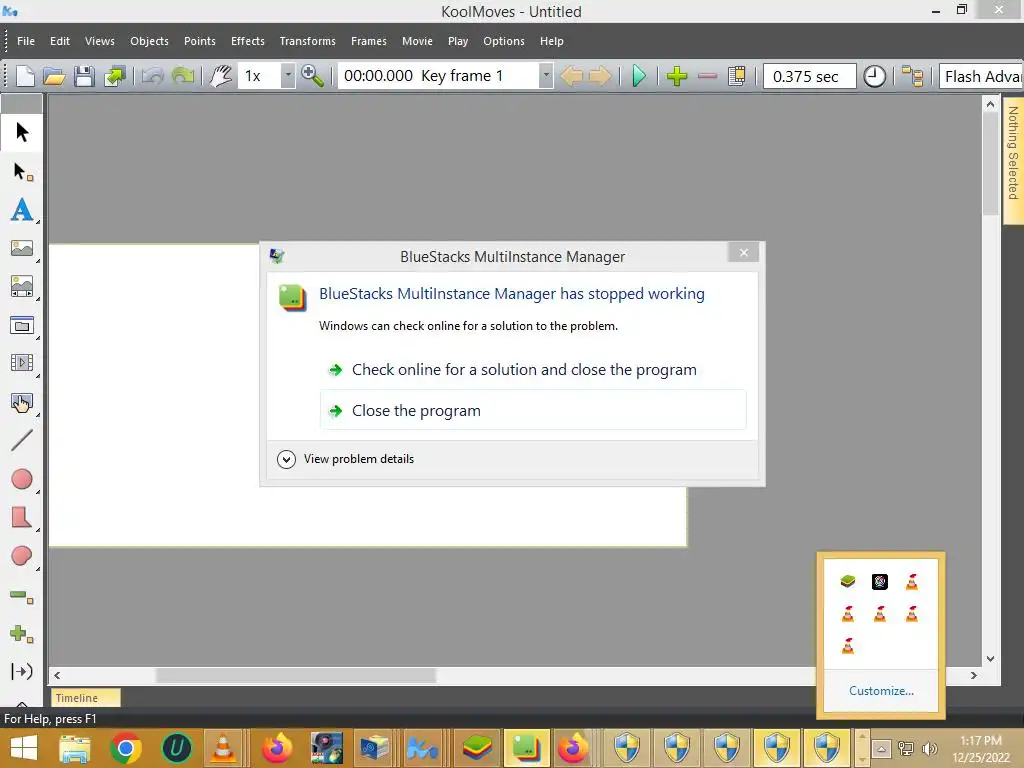Select the line drawing tool
The image size is (1024, 768).
pyautogui.click(x=22, y=440)
